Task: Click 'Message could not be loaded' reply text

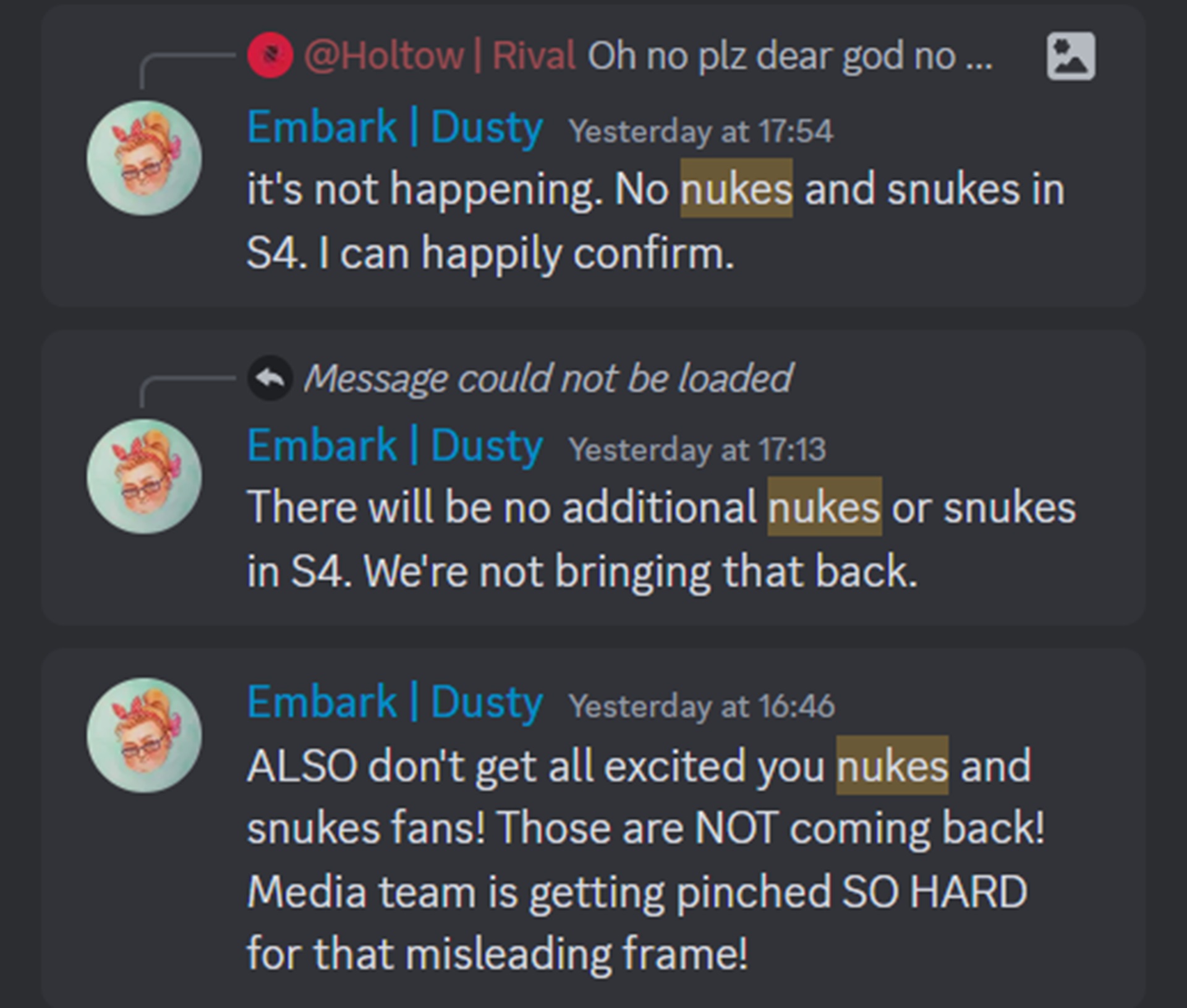Action: click(548, 378)
